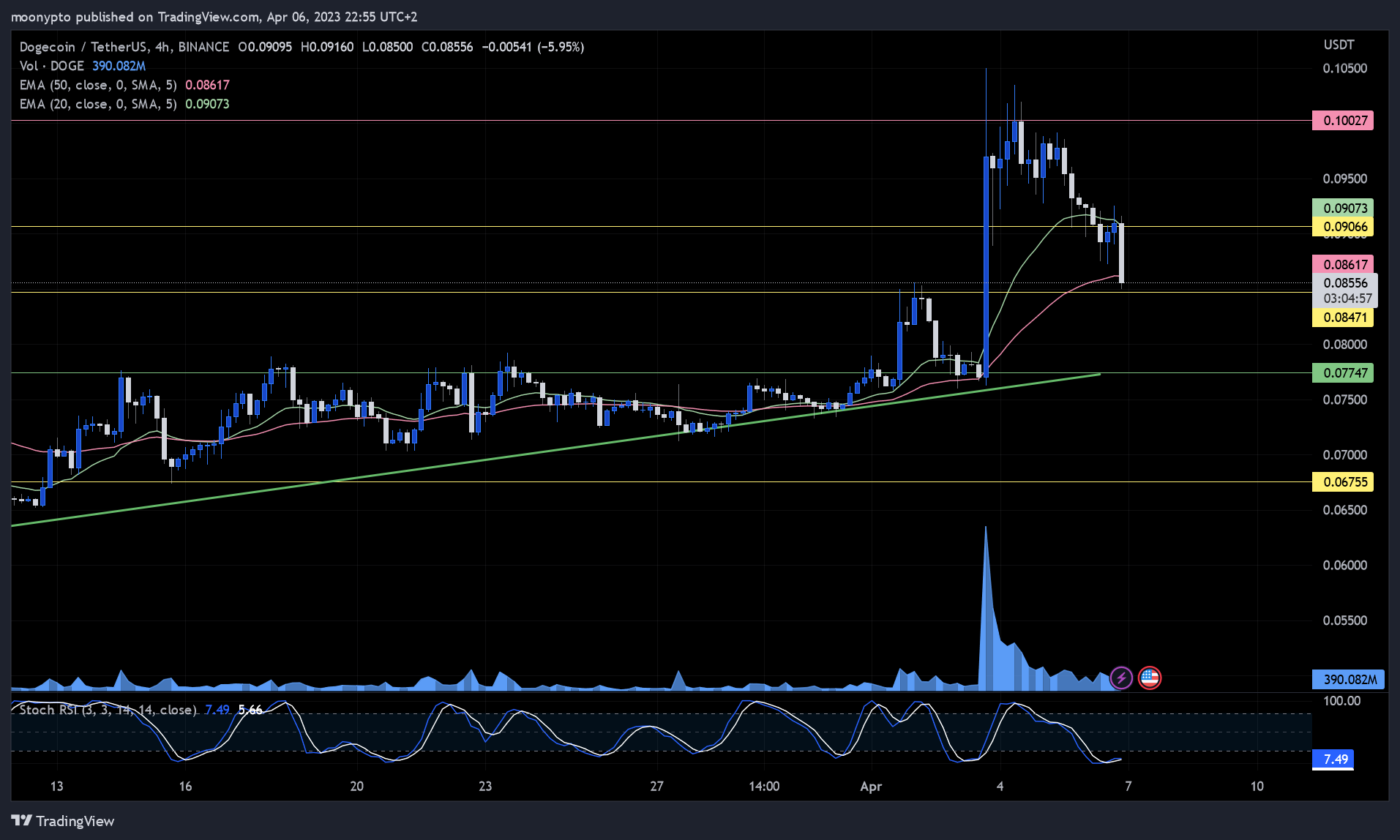
Task: Click the Vol · DOGE indicator legend
Action: pos(83,66)
